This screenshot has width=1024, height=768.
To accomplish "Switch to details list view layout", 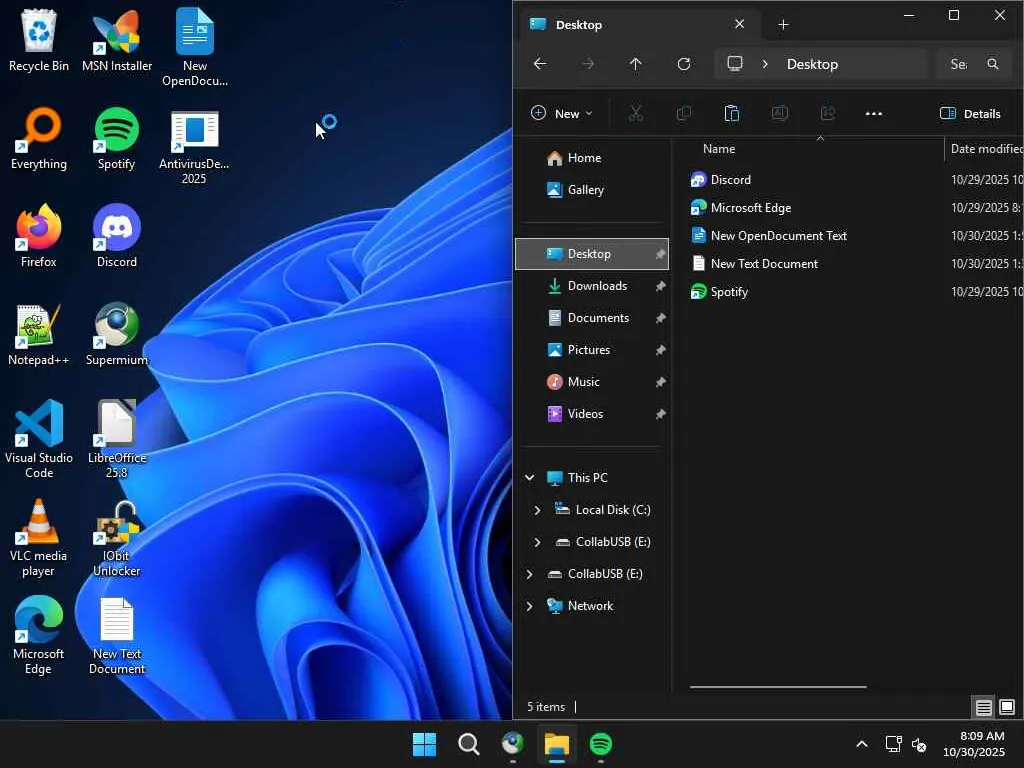I will click(984, 707).
